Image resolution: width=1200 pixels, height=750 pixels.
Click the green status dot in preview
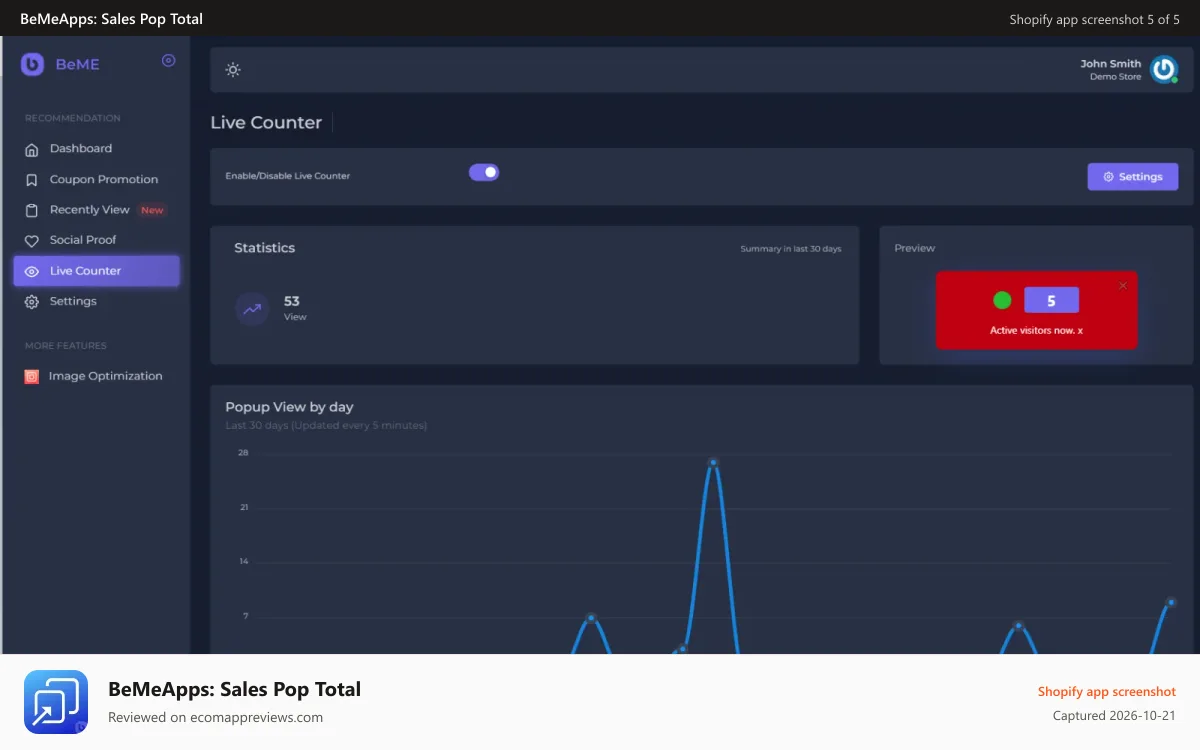1002,300
